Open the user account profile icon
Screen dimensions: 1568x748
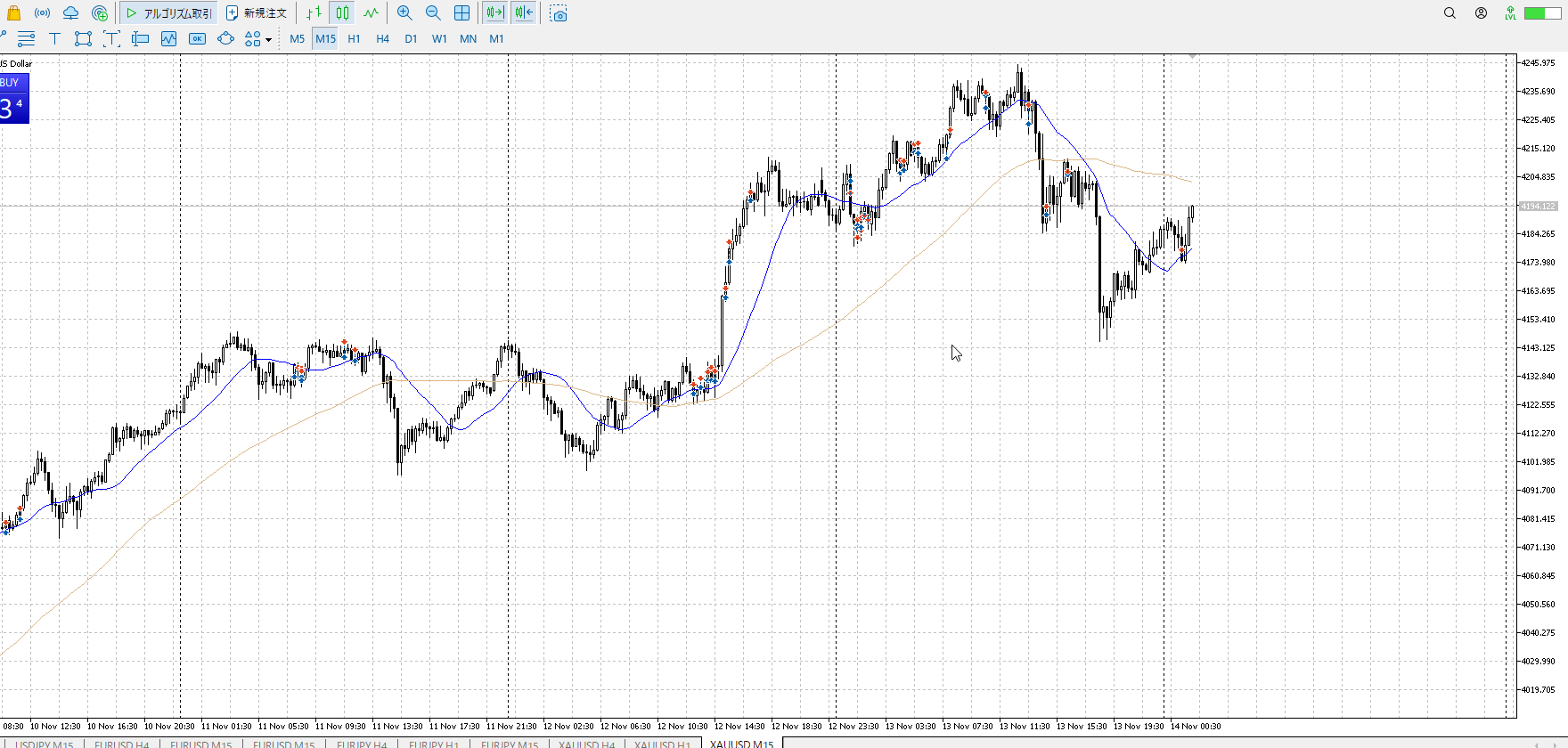click(1481, 13)
